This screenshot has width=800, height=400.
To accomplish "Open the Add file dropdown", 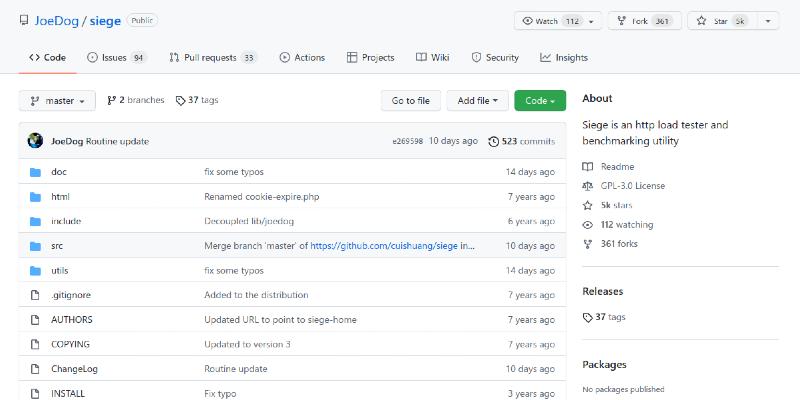I will pos(477,101).
